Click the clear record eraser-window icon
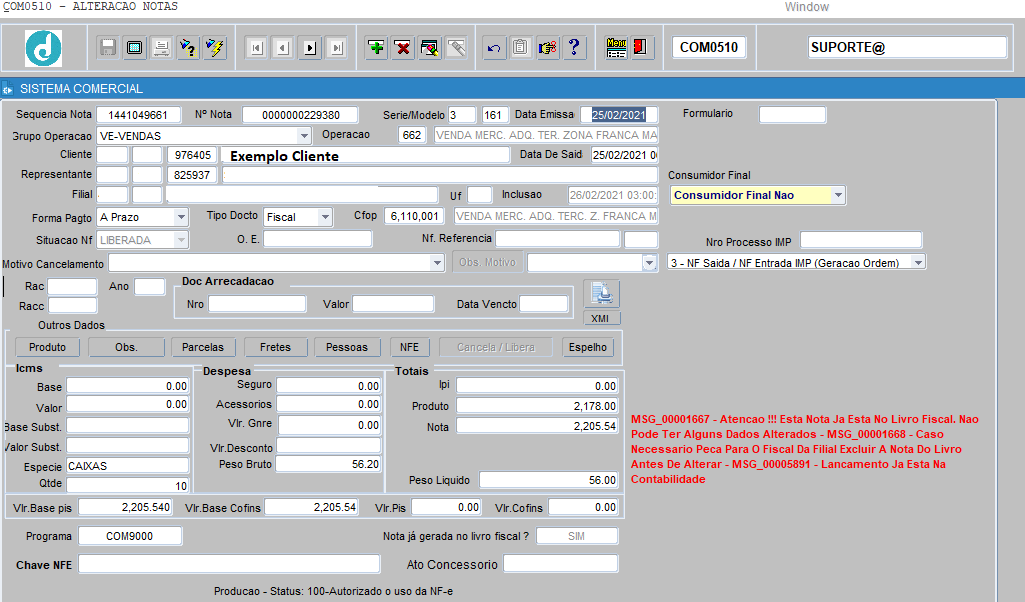 point(430,48)
